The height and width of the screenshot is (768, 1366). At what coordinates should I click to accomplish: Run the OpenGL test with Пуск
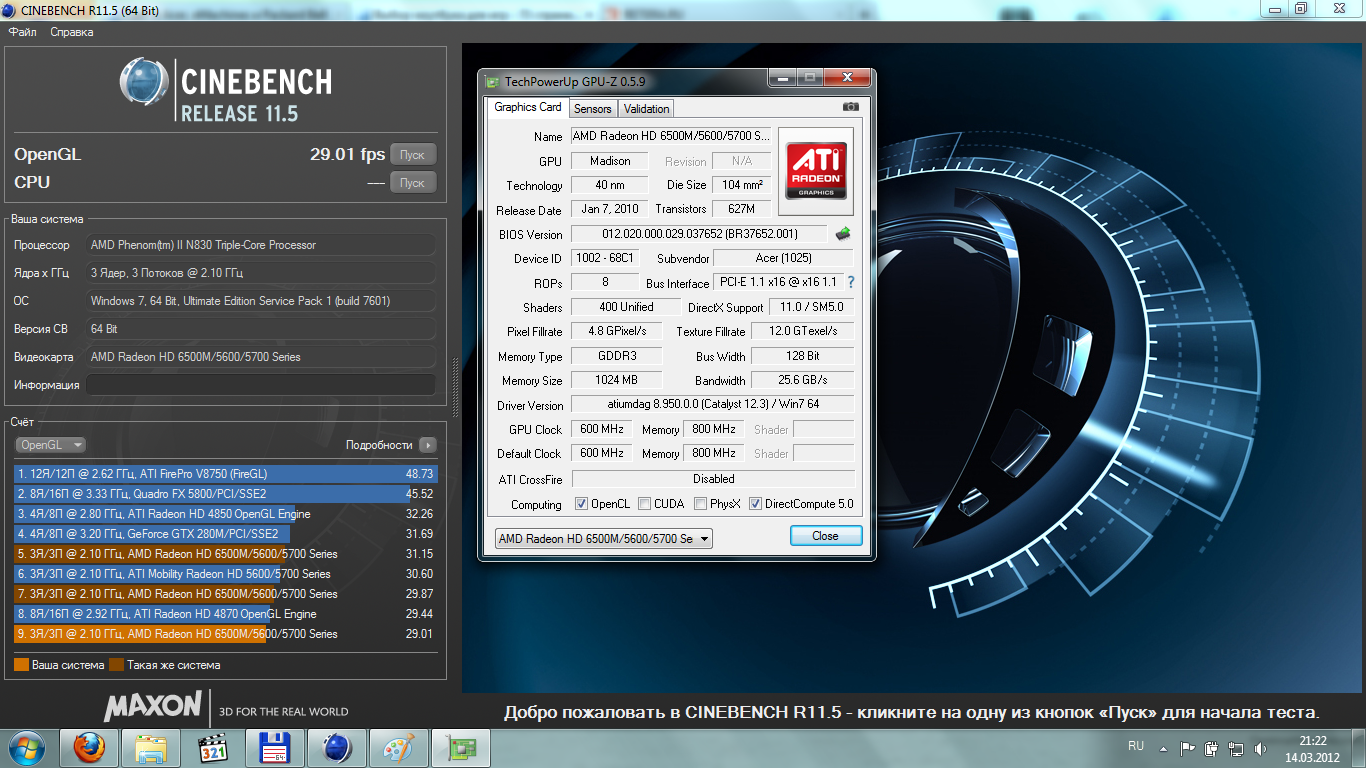(413, 155)
